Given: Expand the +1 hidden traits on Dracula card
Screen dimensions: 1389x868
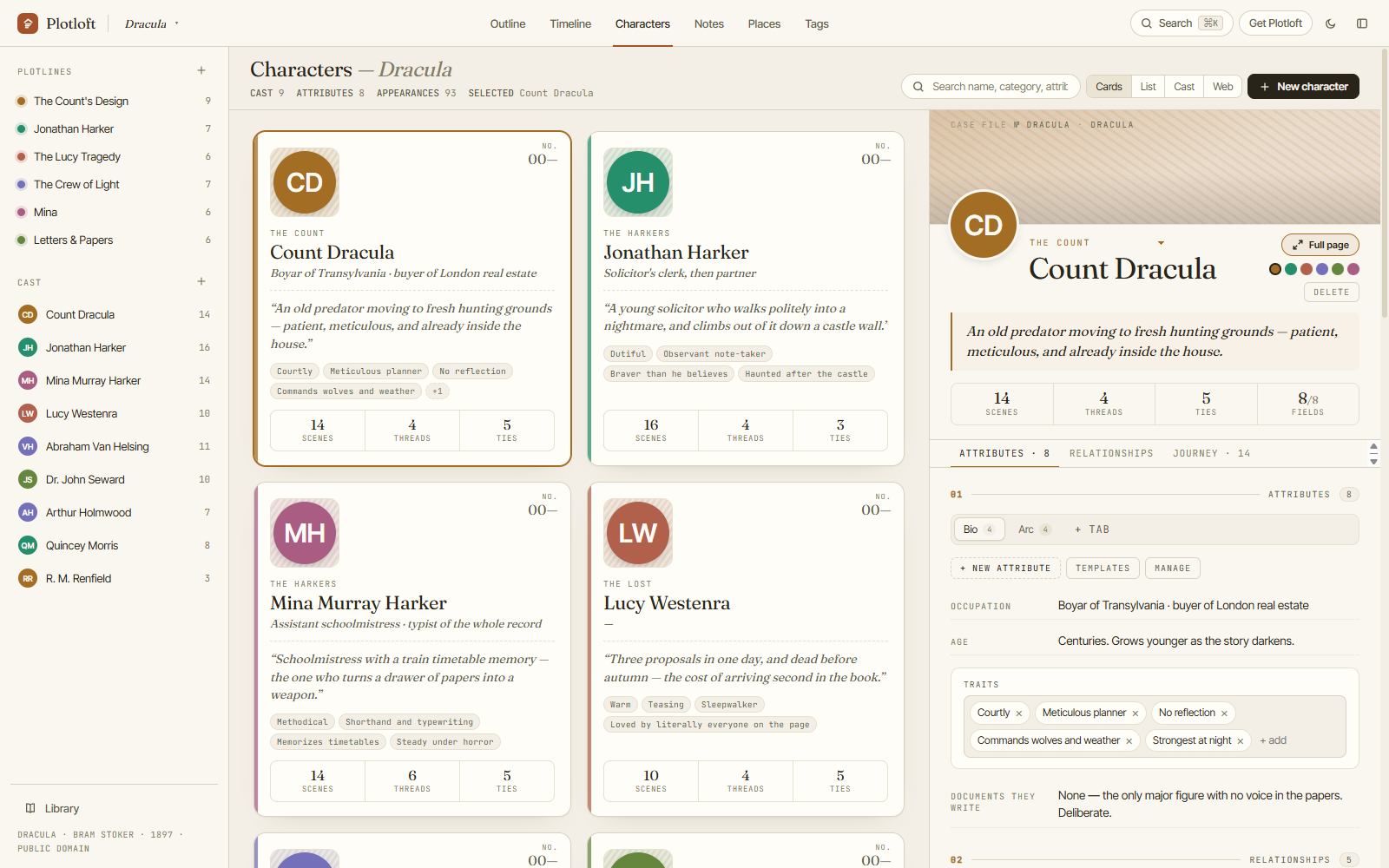Looking at the screenshot, I should [438, 391].
